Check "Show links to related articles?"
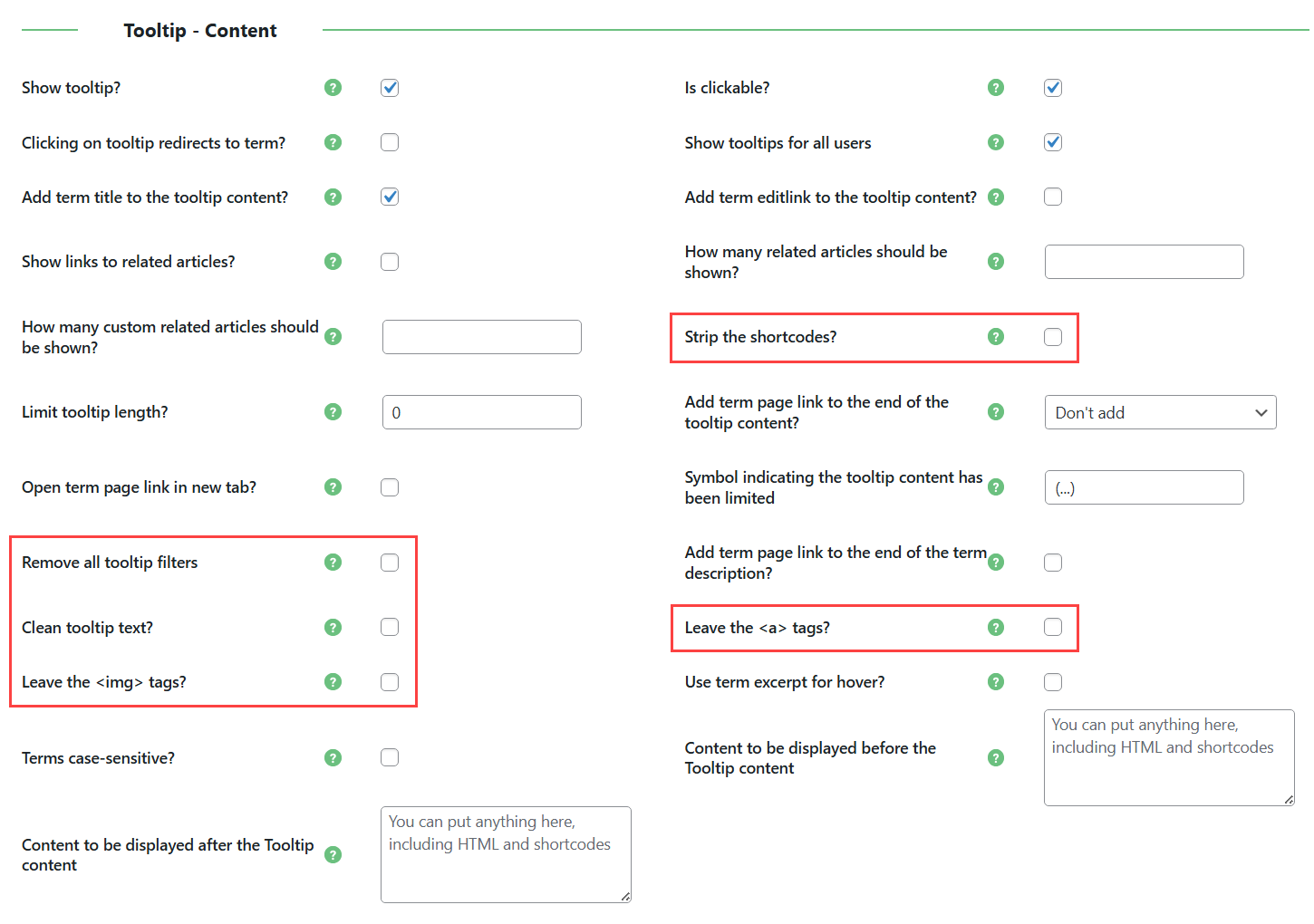This screenshot has width=1314, height=924. pos(390,261)
